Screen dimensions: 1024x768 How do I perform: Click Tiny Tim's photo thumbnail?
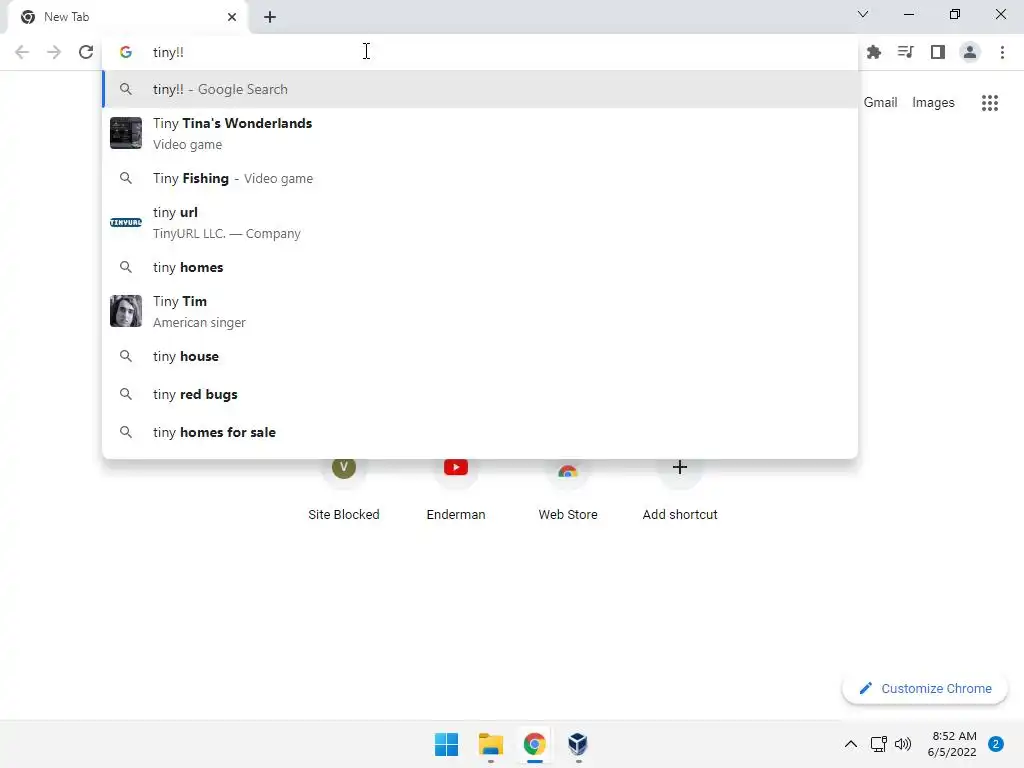pos(125,311)
